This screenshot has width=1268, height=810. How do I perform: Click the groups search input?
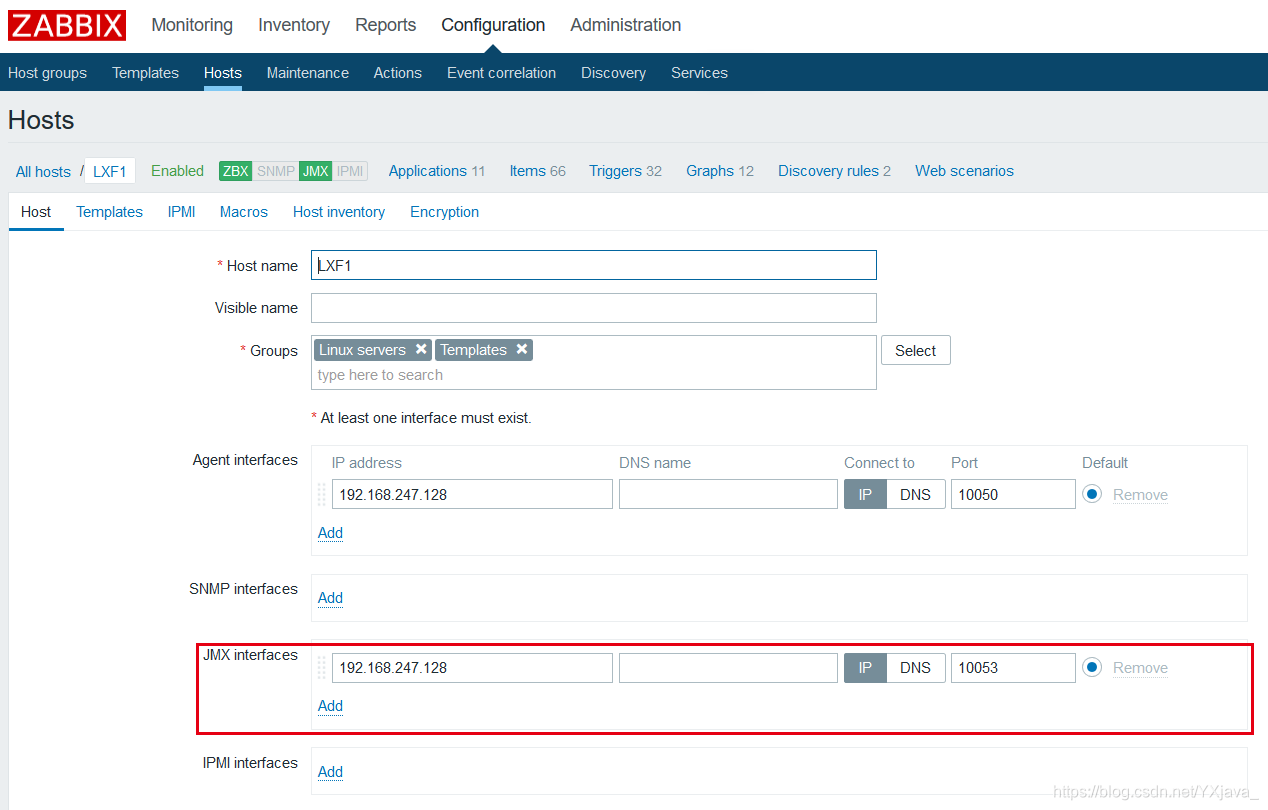click(594, 375)
